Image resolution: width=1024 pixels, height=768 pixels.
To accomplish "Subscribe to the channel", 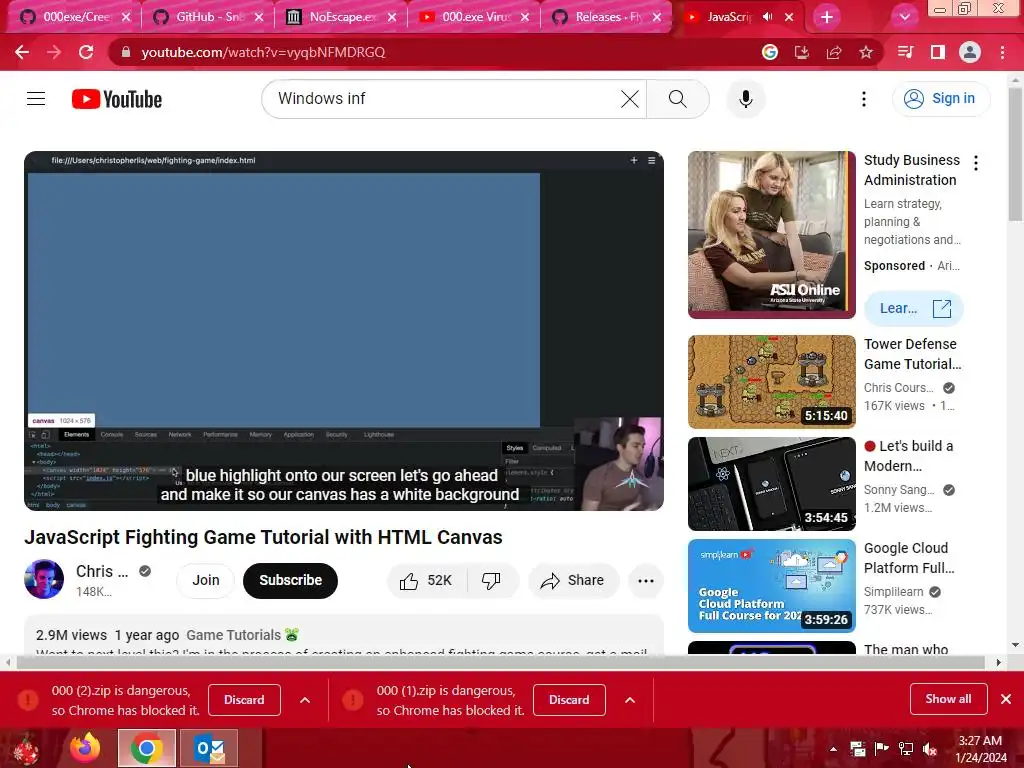I will click(x=291, y=581).
